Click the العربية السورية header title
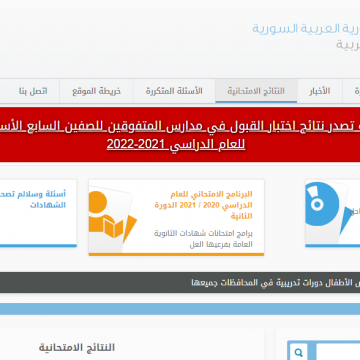Screen dimensions: 360x360 [x=306, y=29]
